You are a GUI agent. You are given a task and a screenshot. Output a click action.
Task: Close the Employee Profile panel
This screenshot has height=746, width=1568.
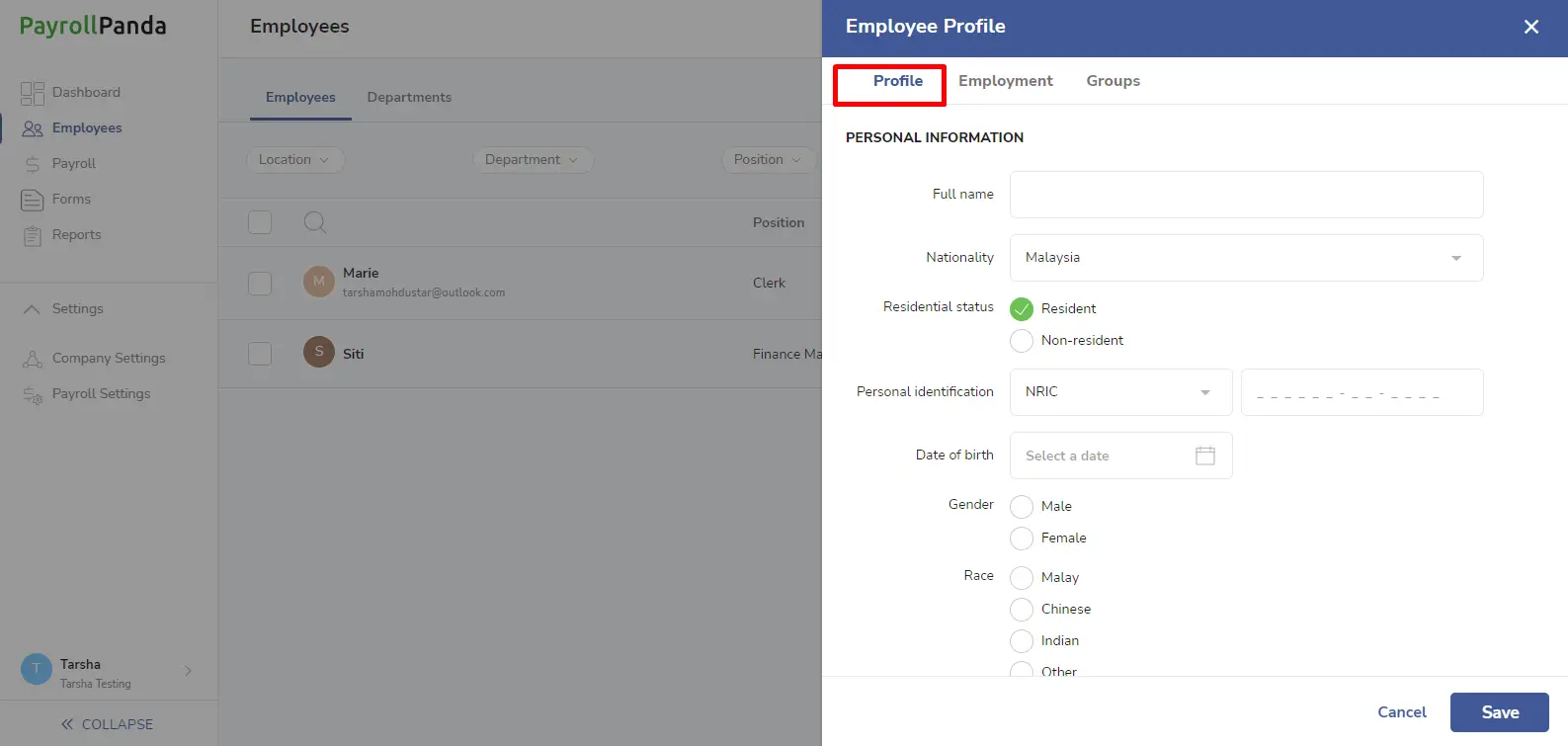point(1531,27)
